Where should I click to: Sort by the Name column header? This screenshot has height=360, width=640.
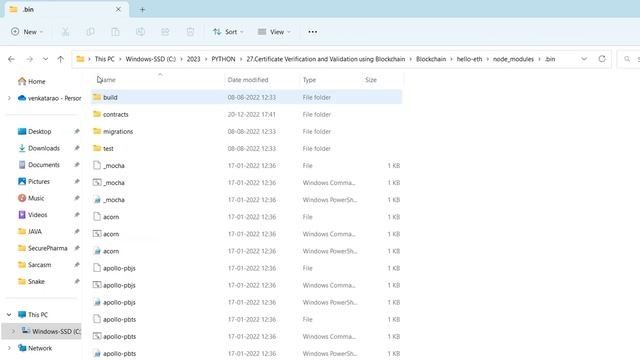157,80
